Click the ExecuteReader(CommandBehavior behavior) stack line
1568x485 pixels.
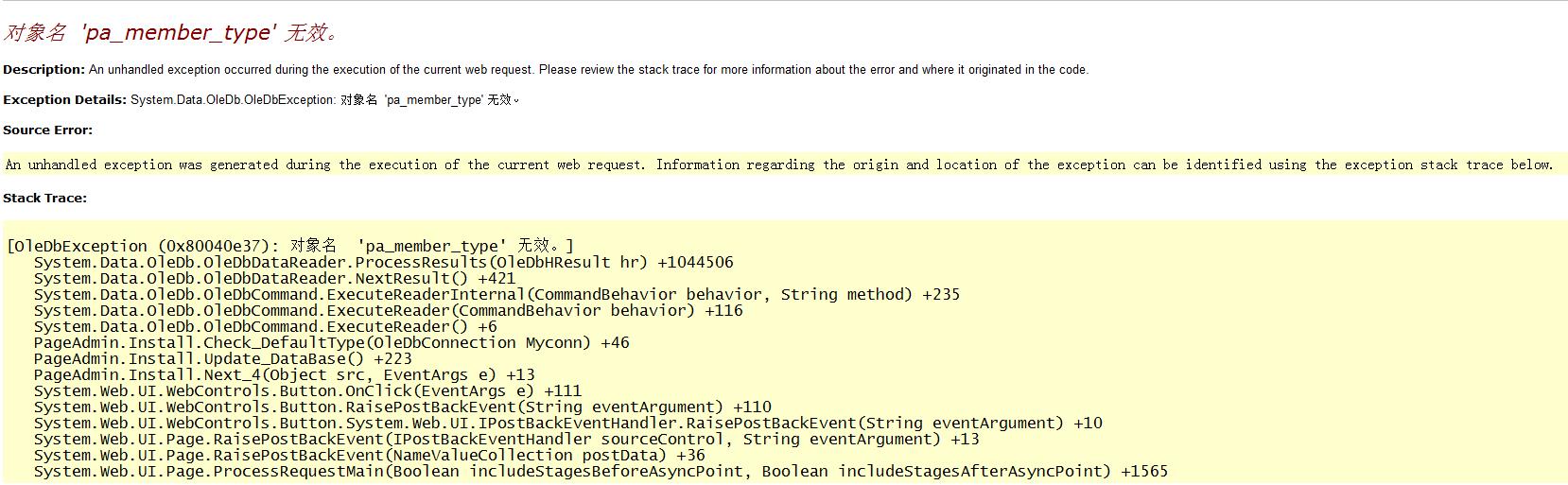(x=388, y=310)
